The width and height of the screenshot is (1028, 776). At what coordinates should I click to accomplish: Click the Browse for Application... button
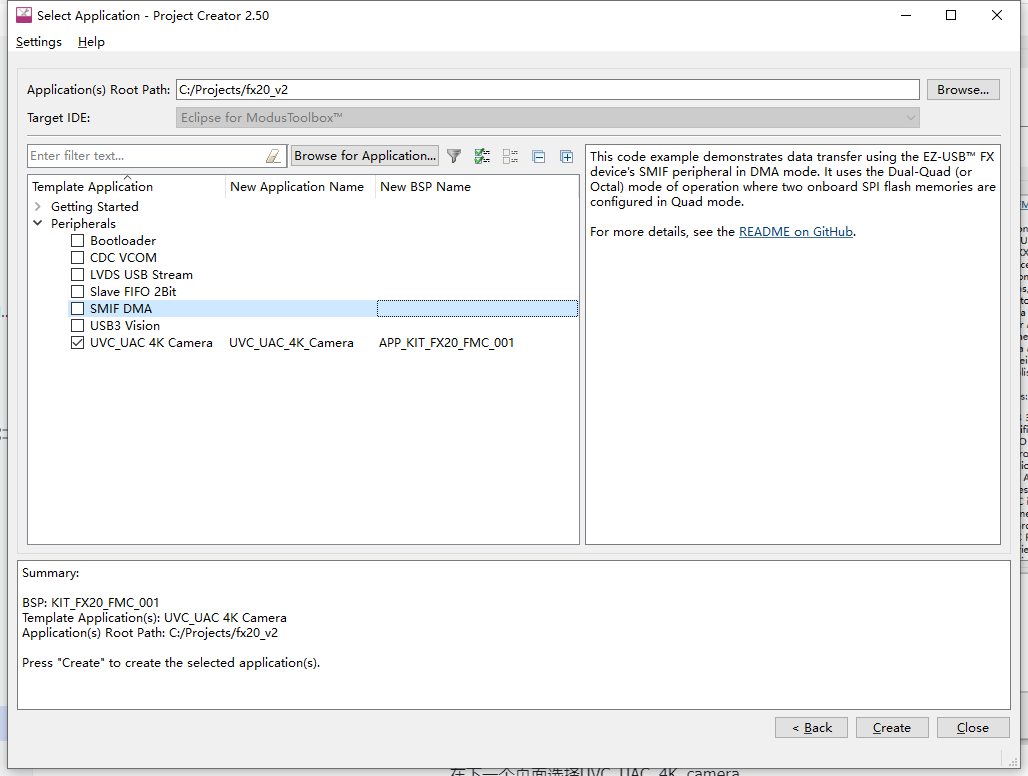[x=365, y=156]
